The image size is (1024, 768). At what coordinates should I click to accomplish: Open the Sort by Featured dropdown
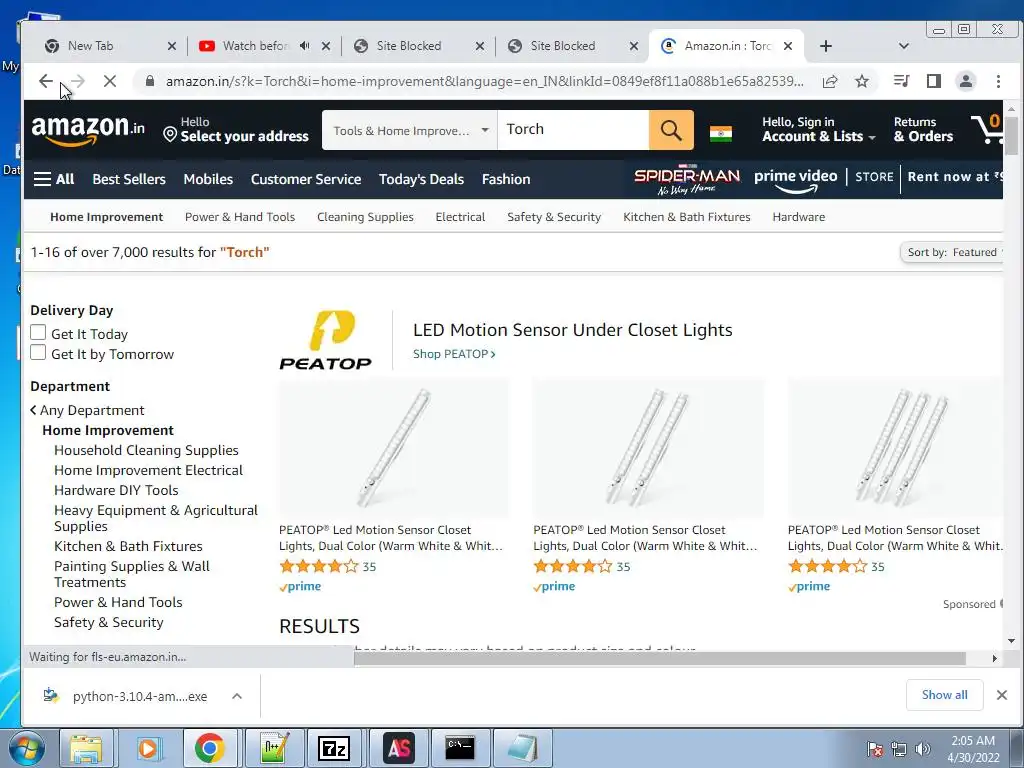(x=952, y=252)
